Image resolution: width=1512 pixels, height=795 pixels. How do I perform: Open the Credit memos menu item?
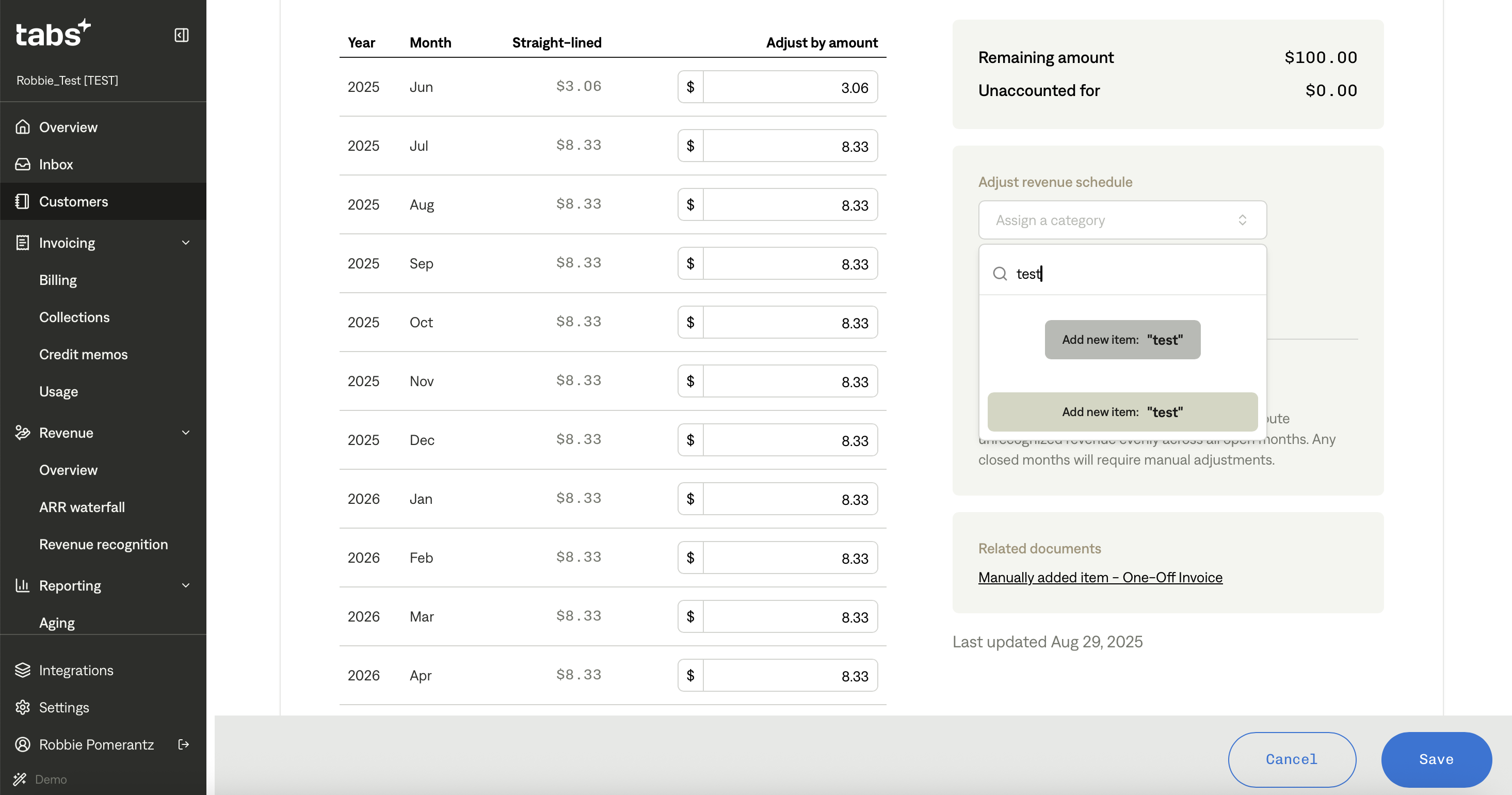(x=84, y=354)
